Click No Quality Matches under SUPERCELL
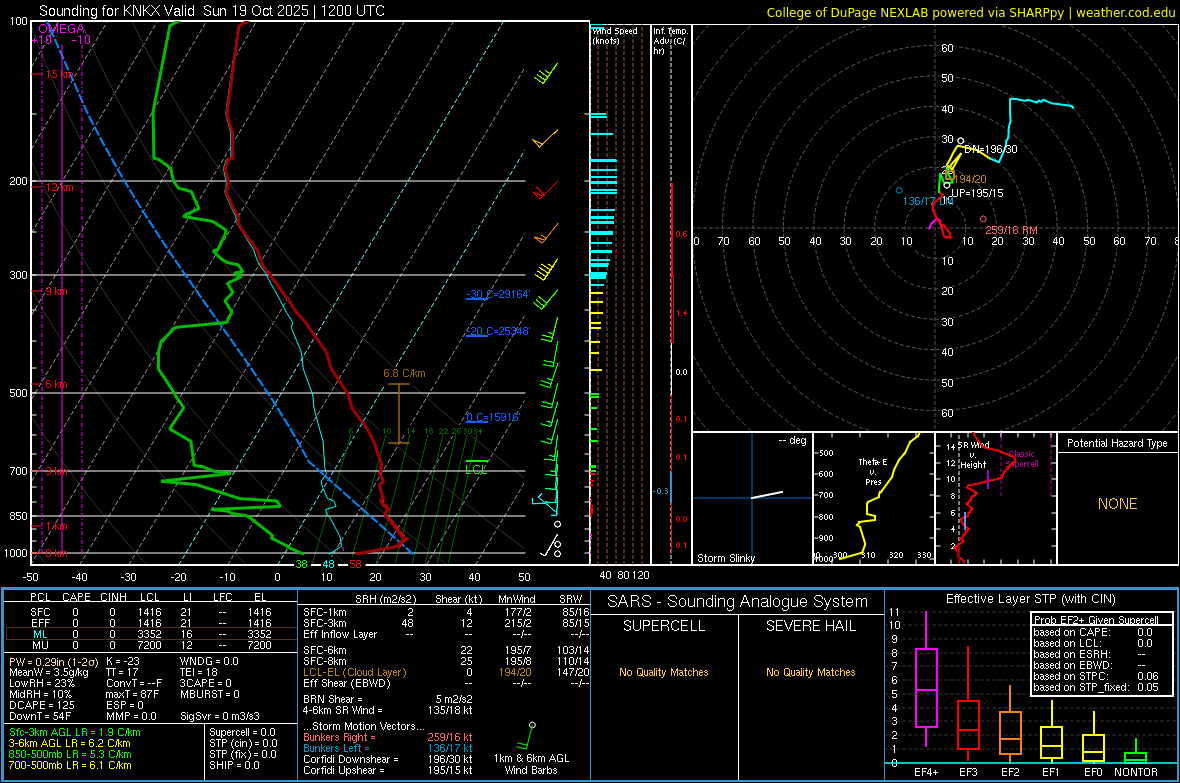This screenshot has width=1180, height=783. [x=664, y=672]
